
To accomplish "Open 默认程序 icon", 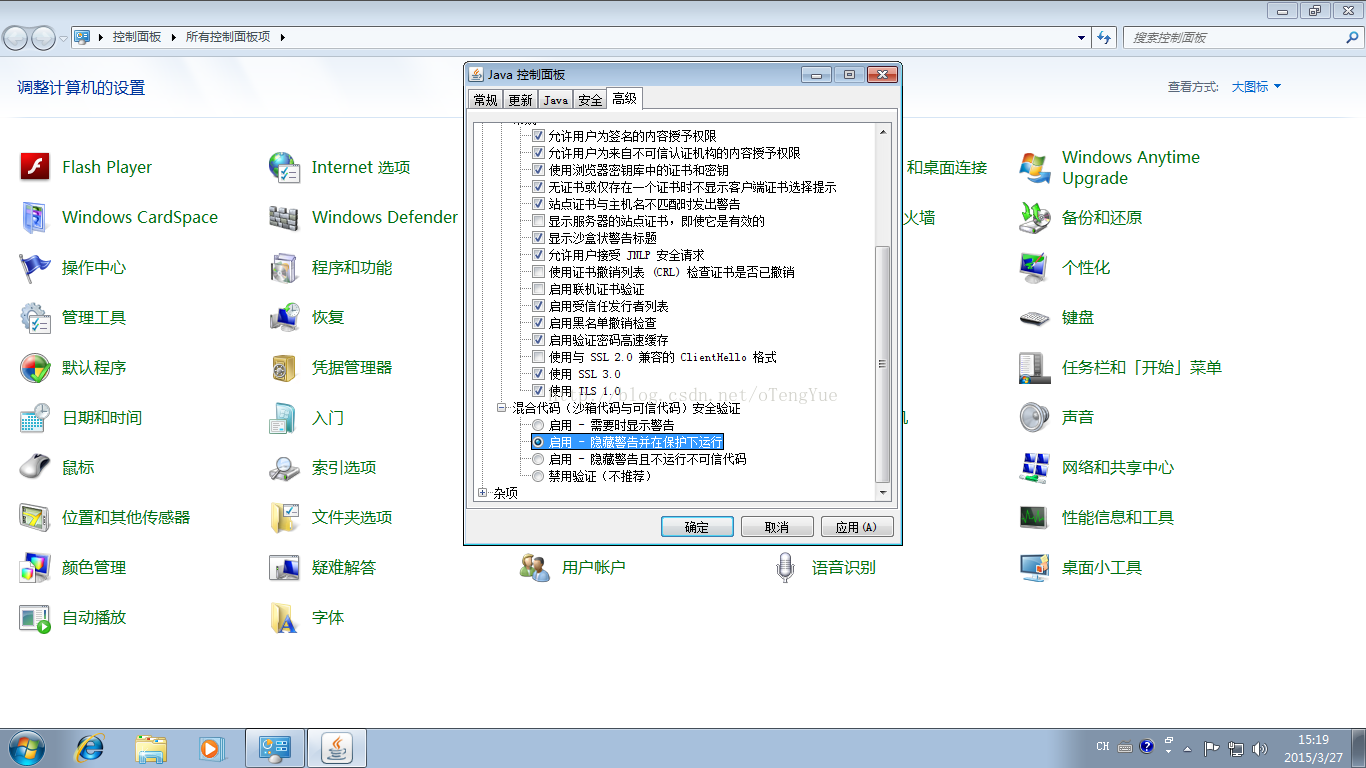I will tap(35, 367).
